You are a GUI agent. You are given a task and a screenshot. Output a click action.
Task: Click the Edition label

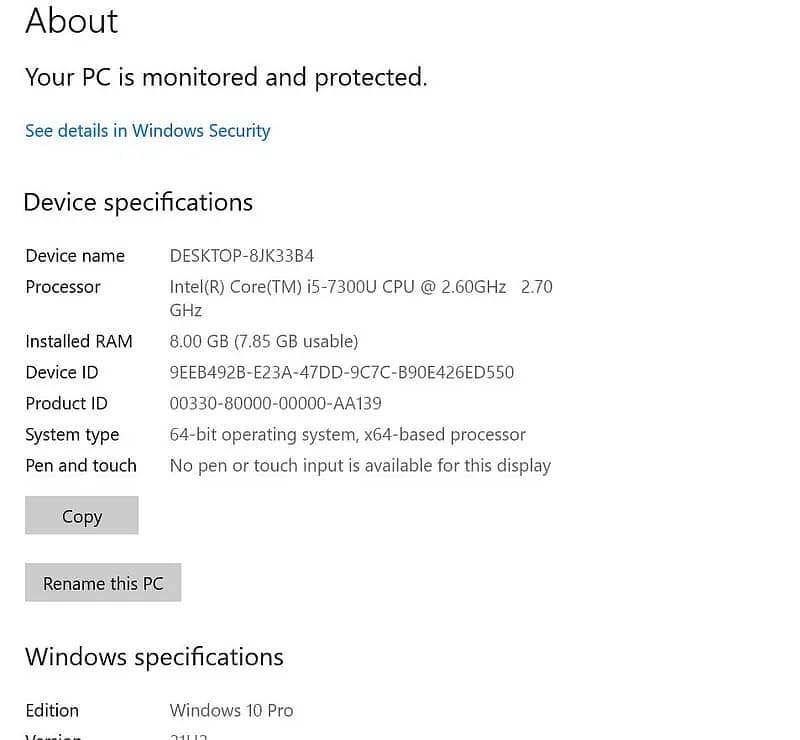click(x=52, y=710)
